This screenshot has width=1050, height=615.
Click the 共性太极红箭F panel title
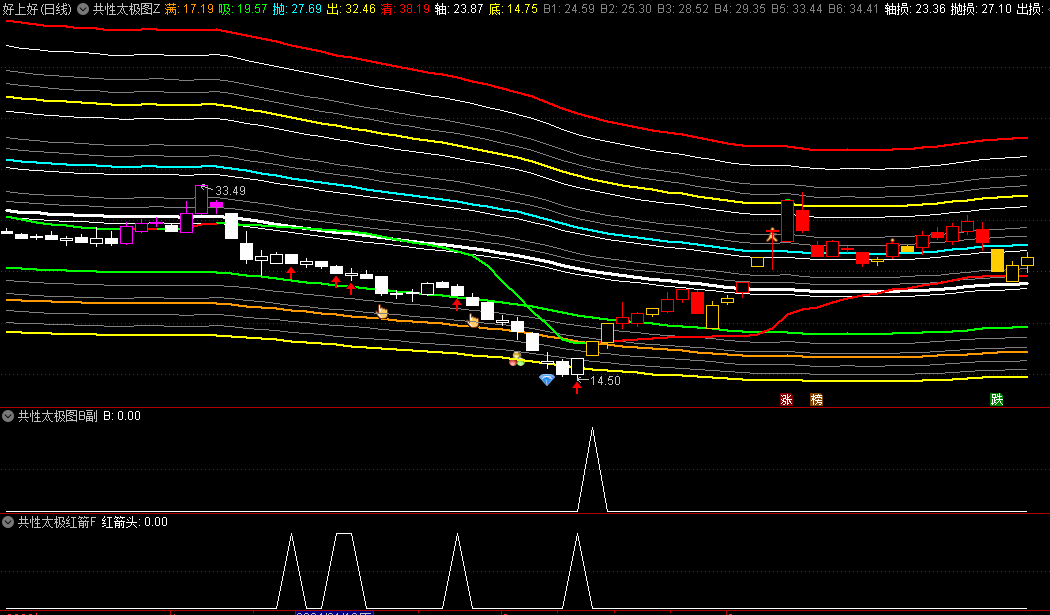[57, 522]
